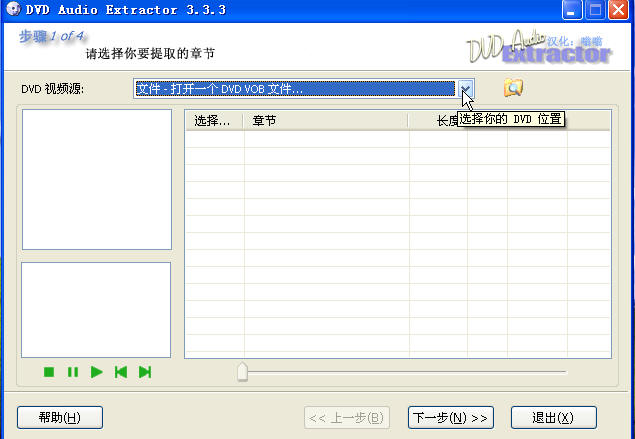Screen dimensions: 635x439
Task: Select the 文件 - 打开一个 DVD VOB 文件 combo box
Action: pos(304,89)
